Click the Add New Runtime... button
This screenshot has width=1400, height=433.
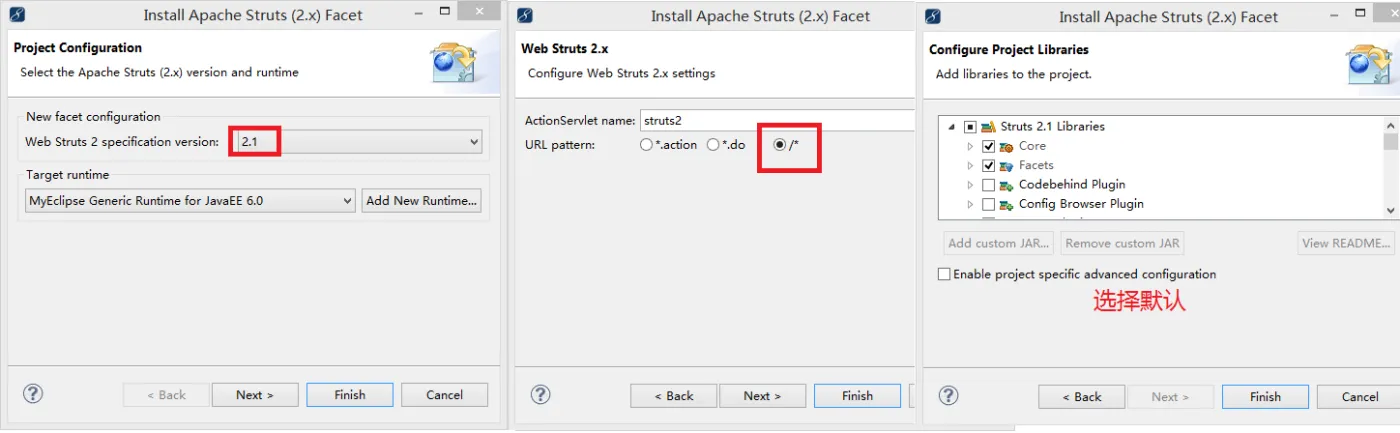coord(422,201)
